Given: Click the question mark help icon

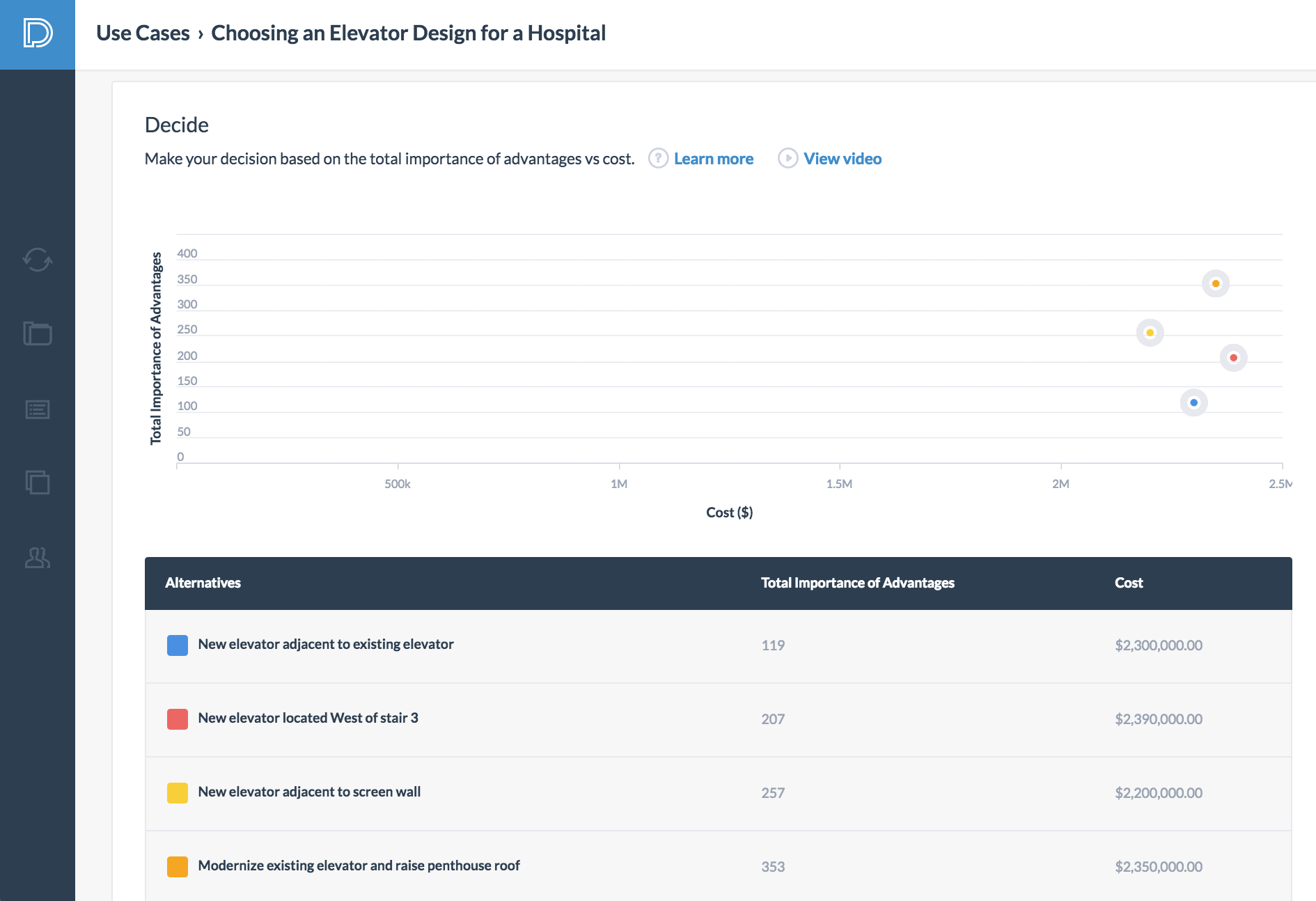Looking at the screenshot, I should 658,159.
